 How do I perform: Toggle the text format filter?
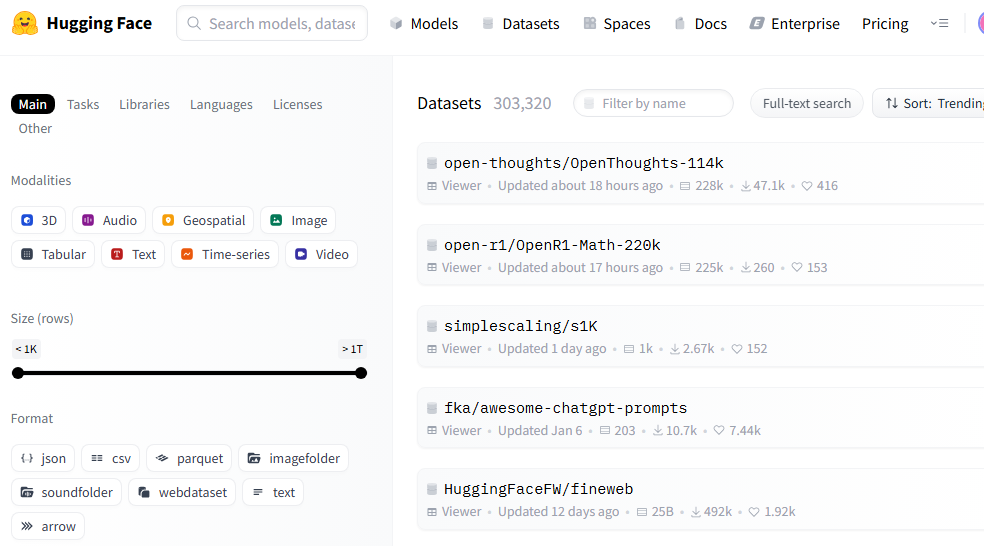coord(273,492)
